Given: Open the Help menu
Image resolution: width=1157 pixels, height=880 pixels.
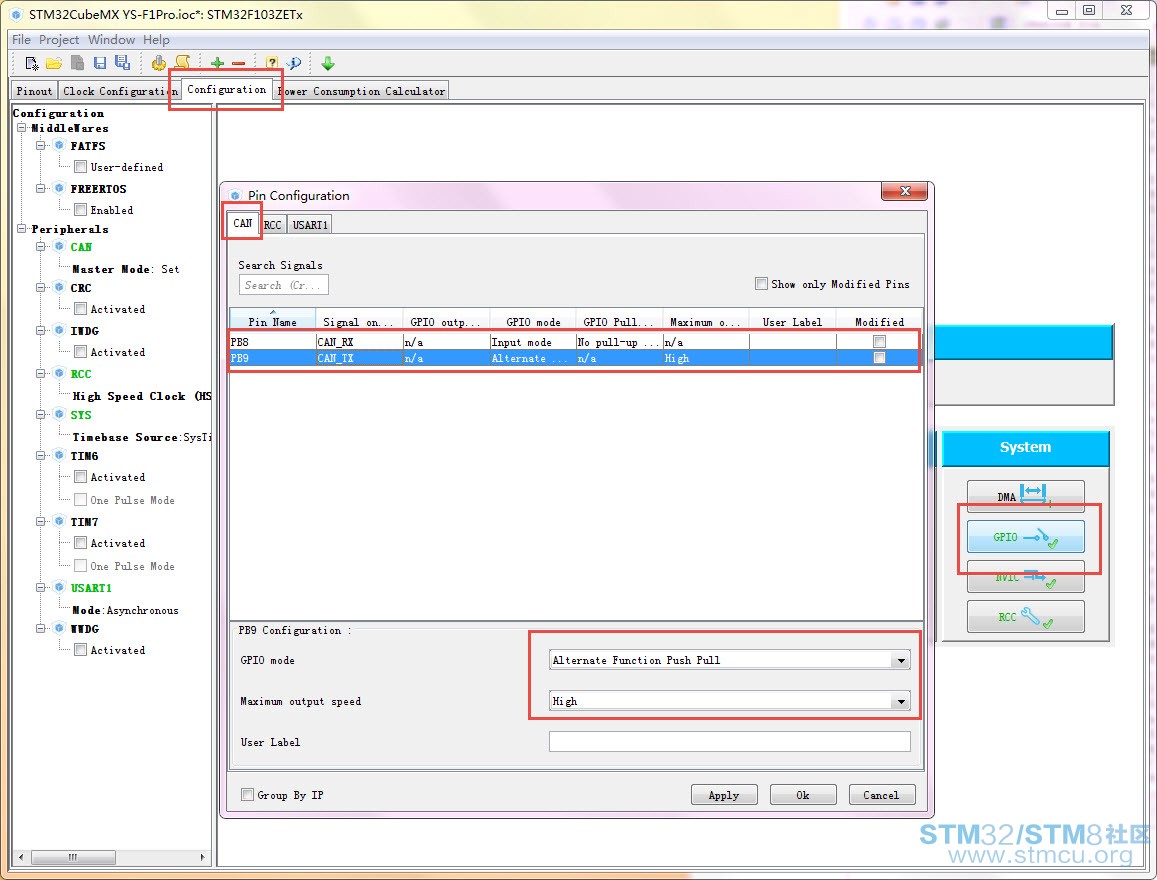Looking at the screenshot, I should [156, 39].
